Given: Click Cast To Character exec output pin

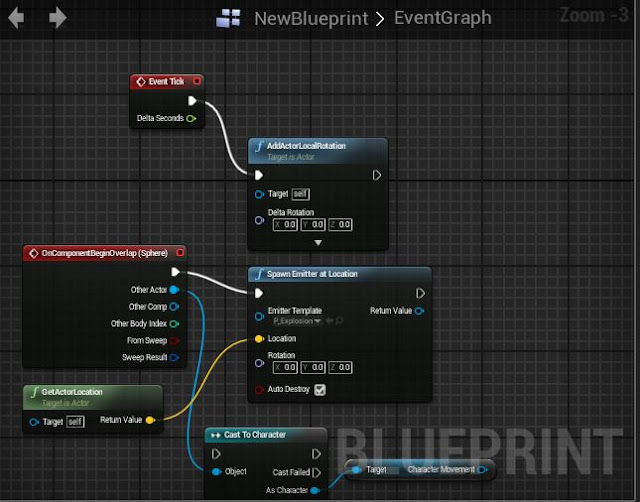Looking at the screenshot, I should click(x=316, y=454).
